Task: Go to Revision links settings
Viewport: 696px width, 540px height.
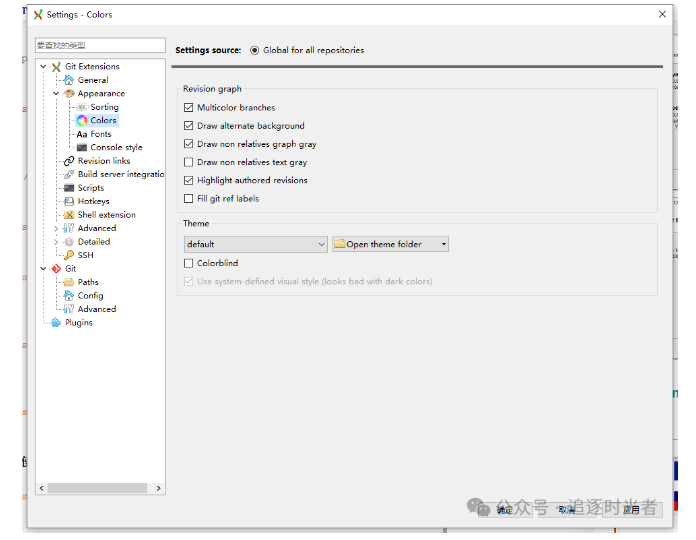Action: [104, 161]
